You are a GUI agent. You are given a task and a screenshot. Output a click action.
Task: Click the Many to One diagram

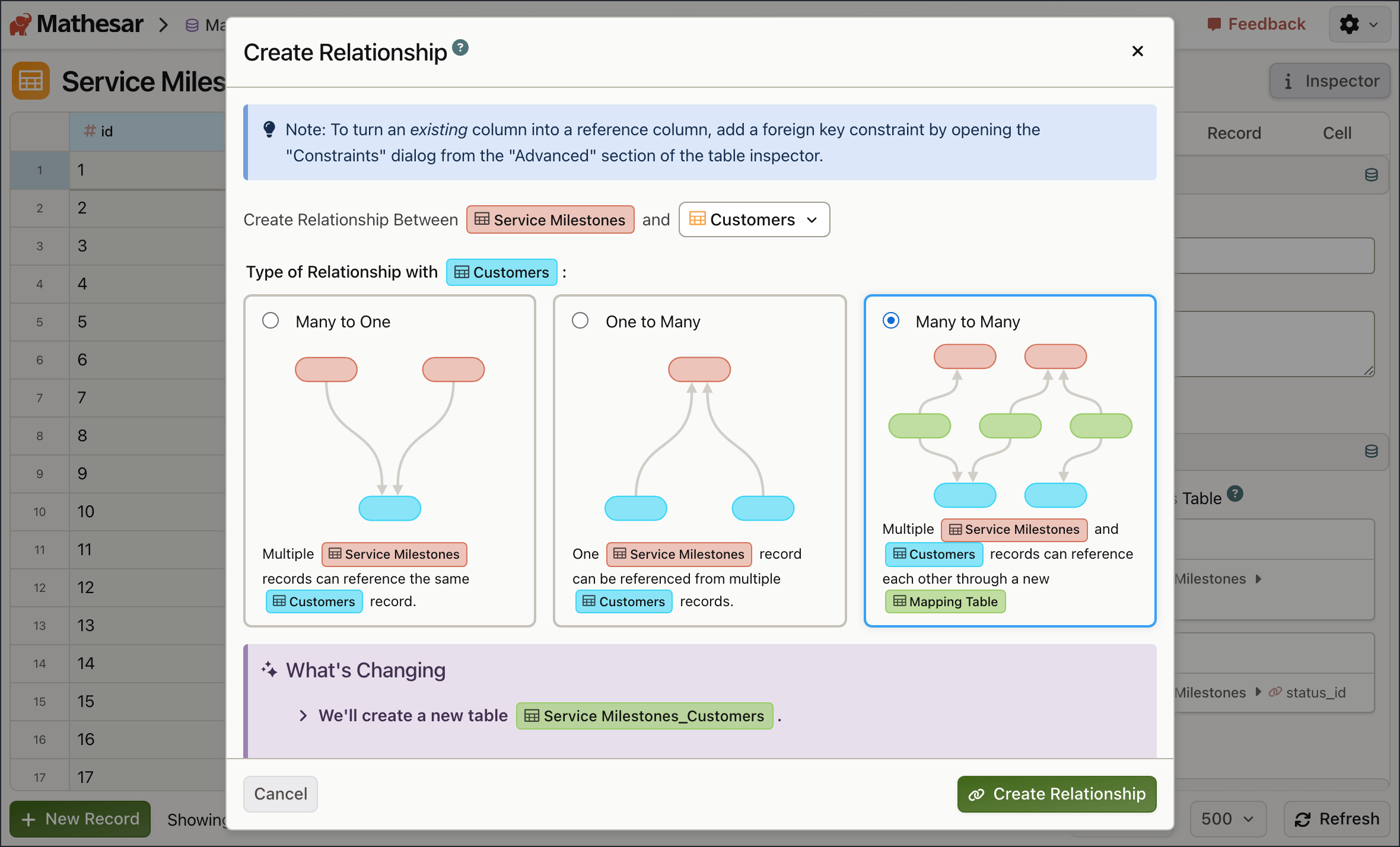(x=390, y=439)
